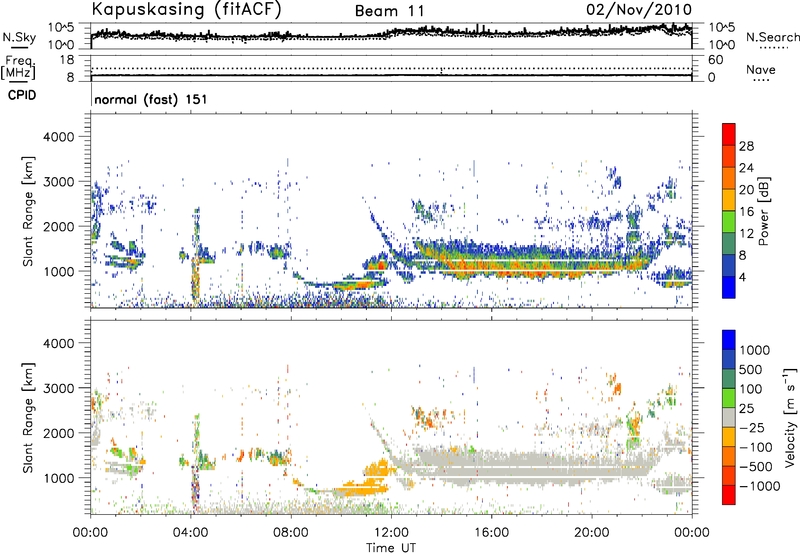This screenshot has width=800, height=554.
Task: Click the '12:00' time tick label
Action: pyautogui.click(x=391, y=533)
